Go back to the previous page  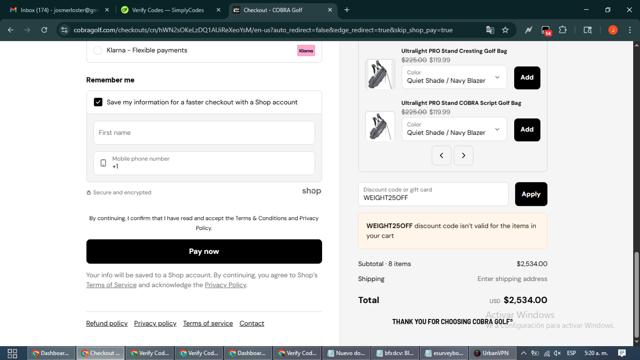11,30
